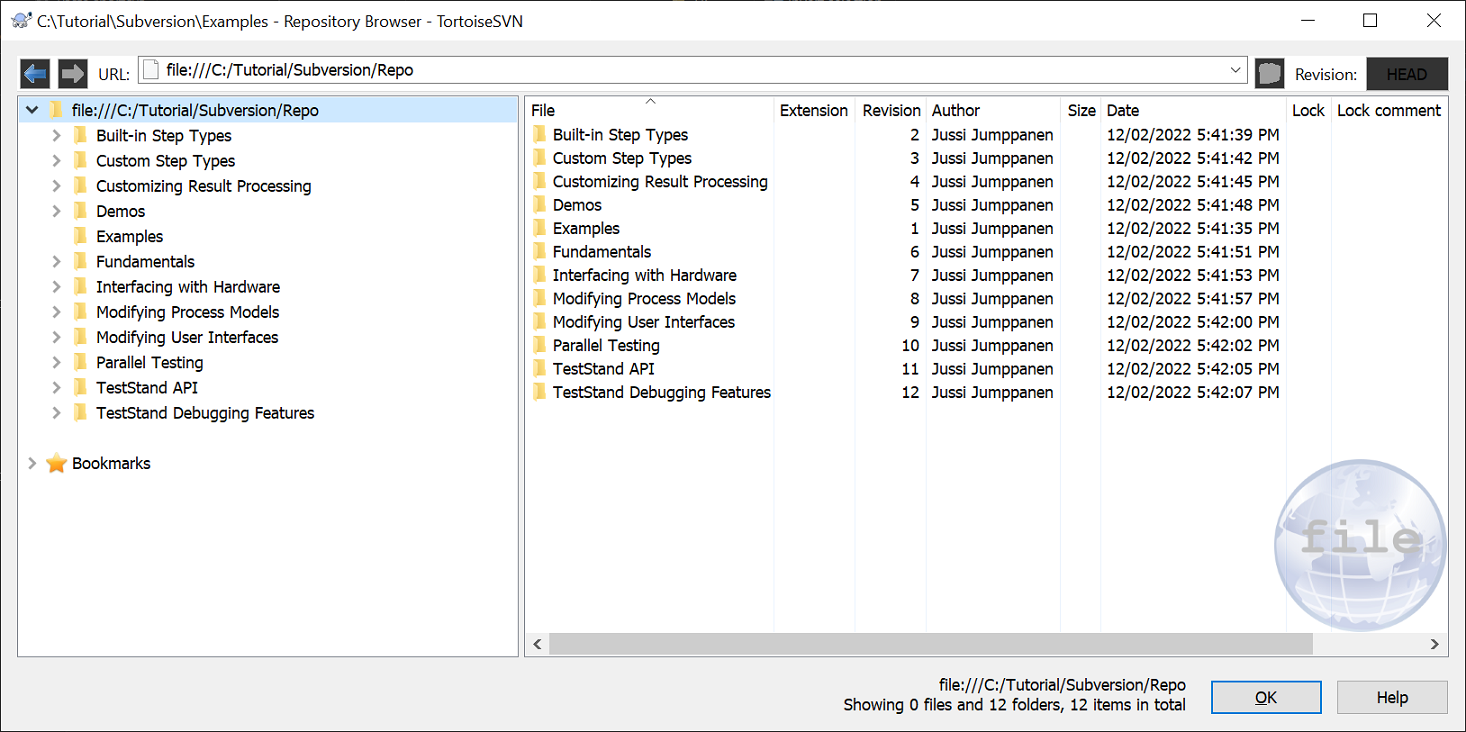Click the folder icon of Examples in the tree
The width and height of the screenshot is (1466, 732).
(x=81, y=236)
